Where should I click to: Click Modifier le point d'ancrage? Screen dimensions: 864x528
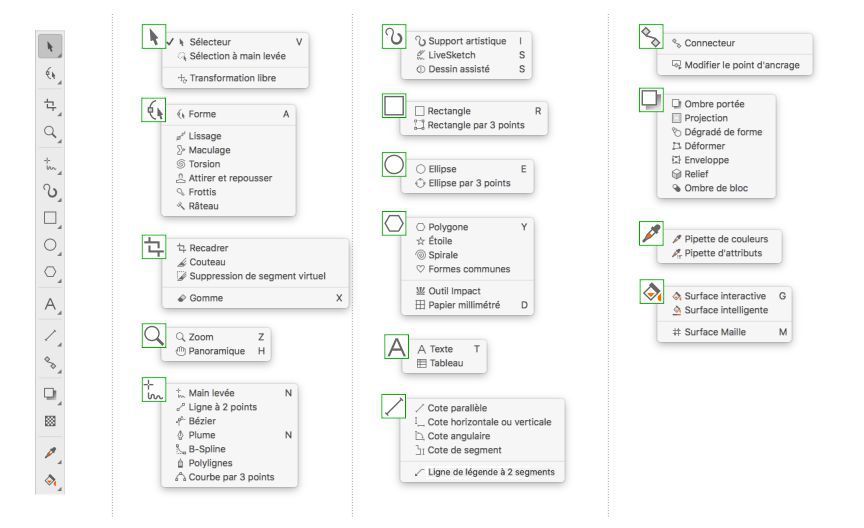coord(740,65)
